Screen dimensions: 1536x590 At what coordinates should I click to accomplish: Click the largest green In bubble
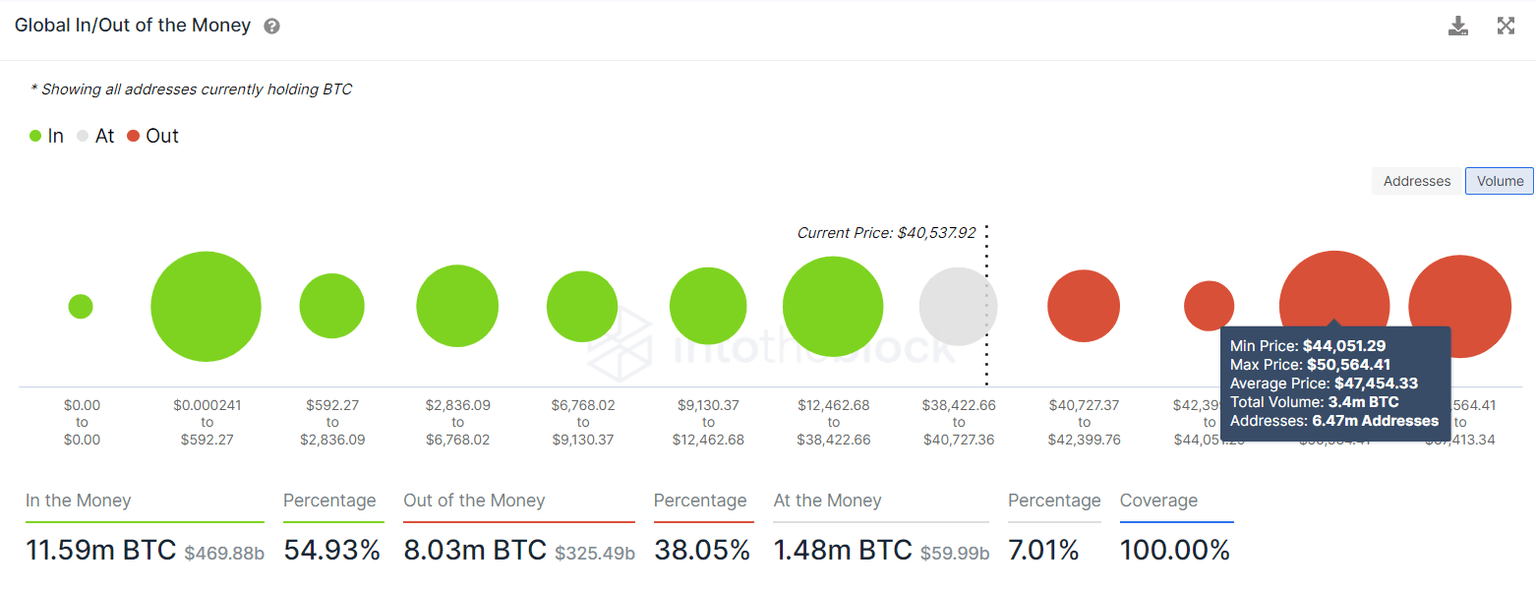205,305
